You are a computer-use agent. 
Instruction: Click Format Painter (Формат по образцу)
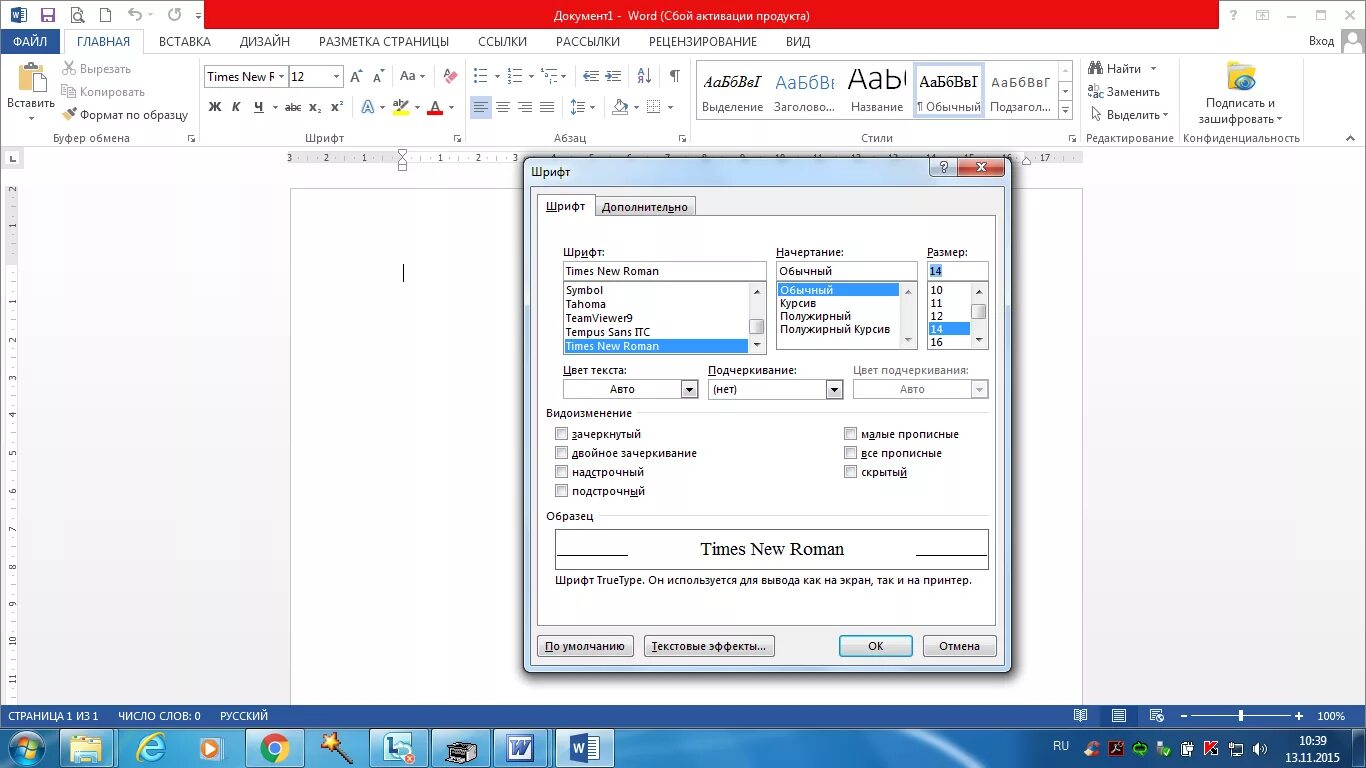(125, 115)
